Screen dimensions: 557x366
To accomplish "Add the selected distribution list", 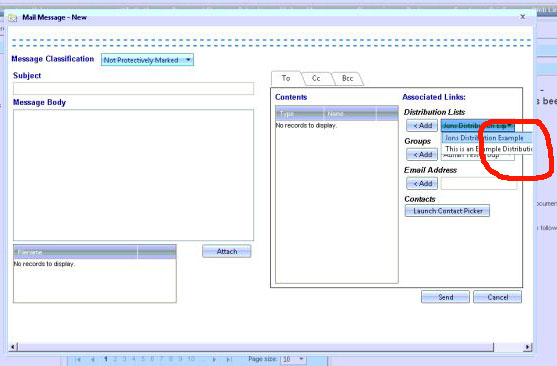I will 422,125.
